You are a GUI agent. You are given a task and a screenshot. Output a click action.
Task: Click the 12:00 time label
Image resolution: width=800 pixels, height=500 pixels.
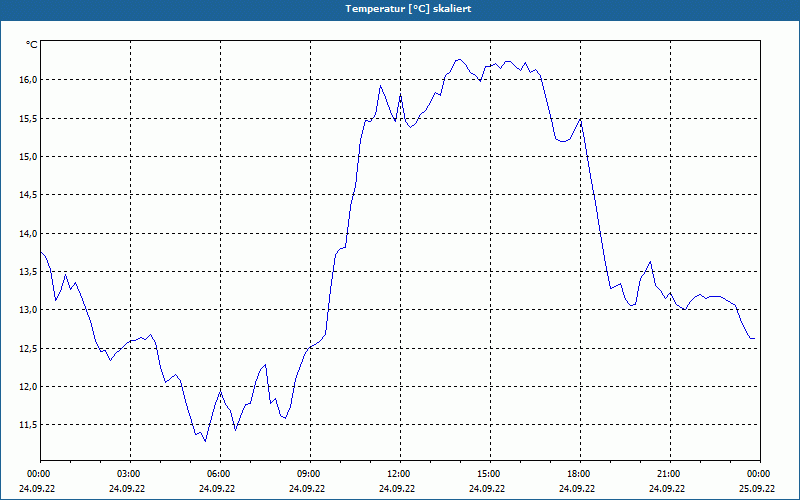point(401,474)
